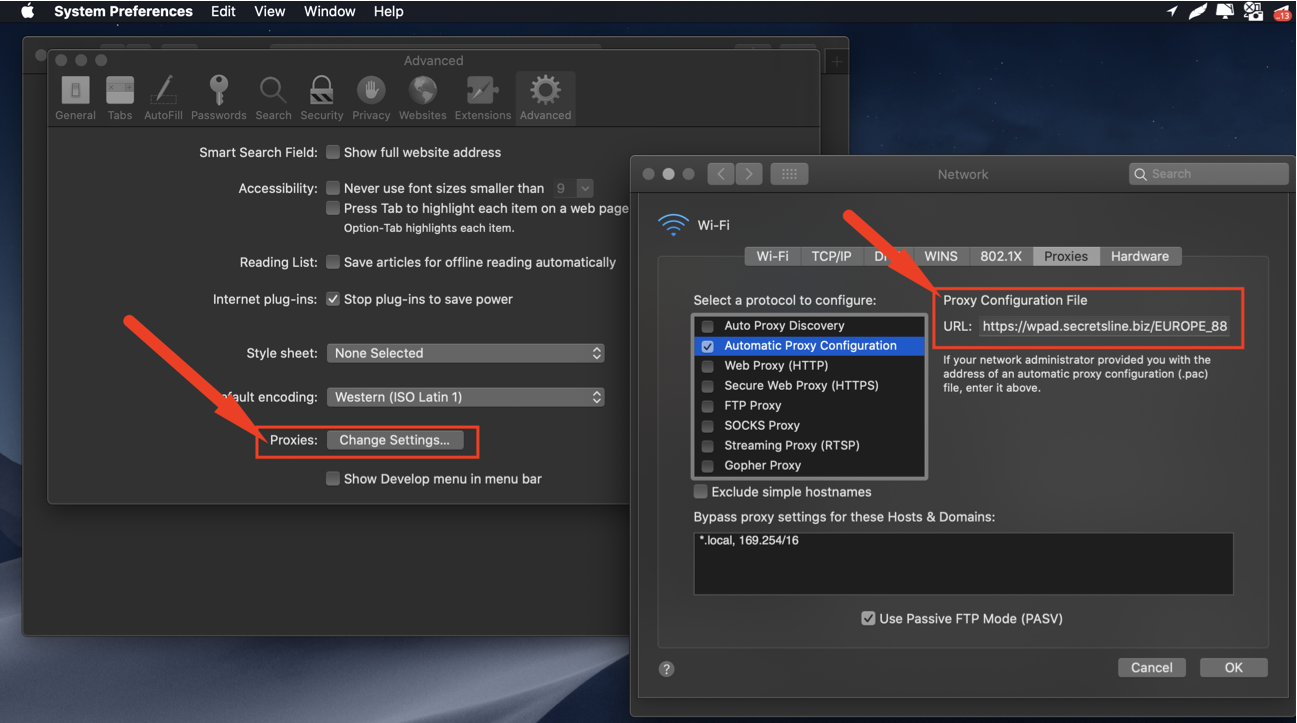Enable Show Develop menu in menu bar
The image size is (1297, 723).
[333, 479]
